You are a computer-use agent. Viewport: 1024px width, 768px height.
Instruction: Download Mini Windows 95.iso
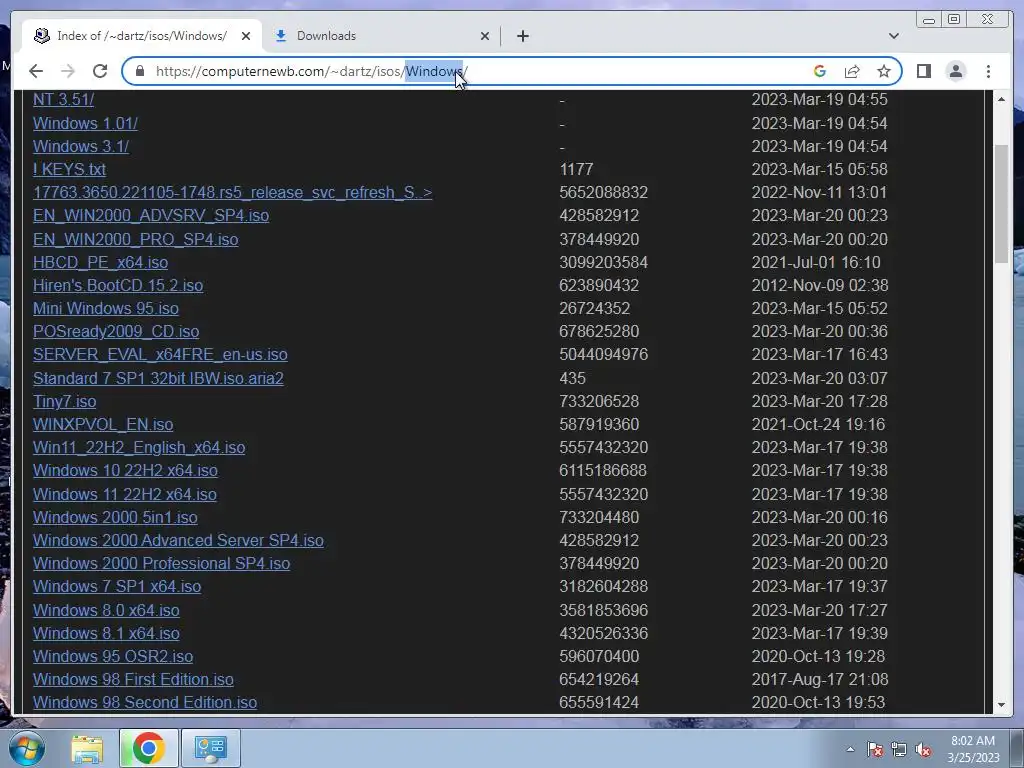(106, 308)
